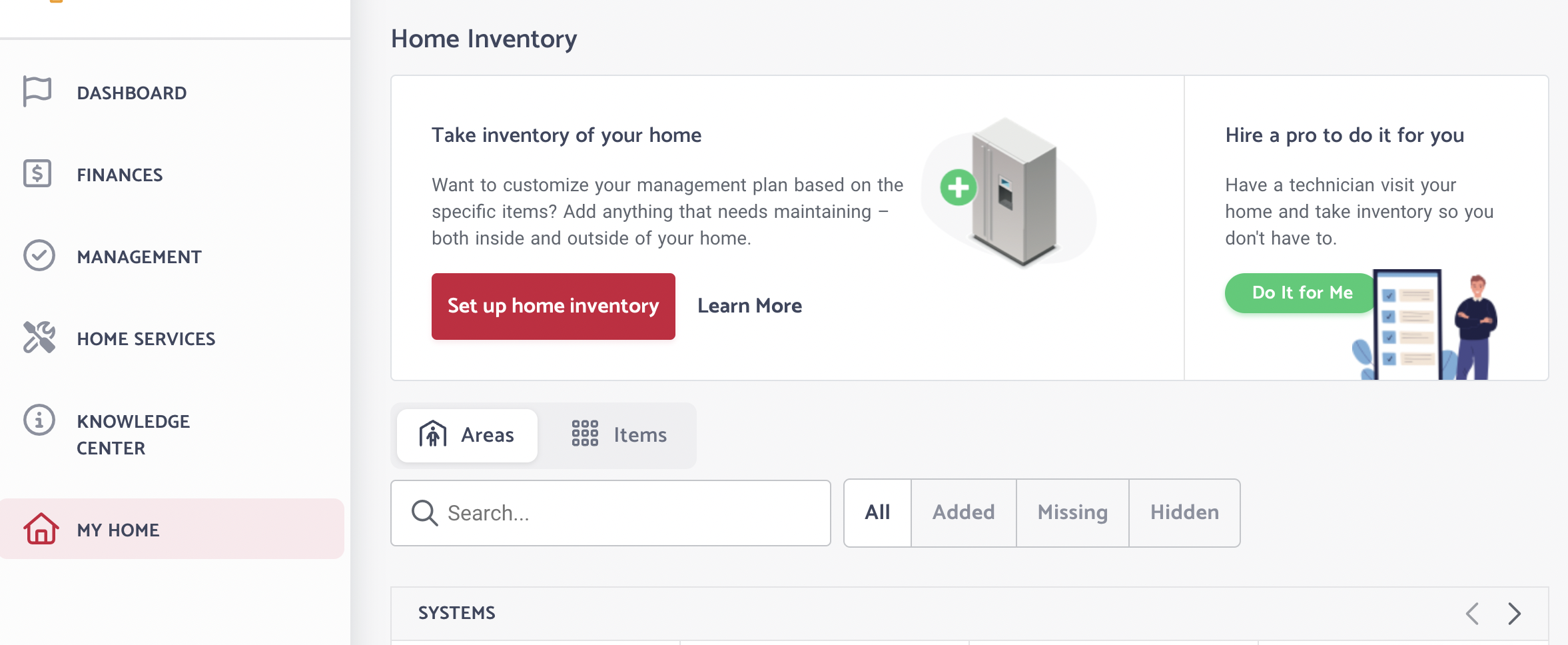Image resolution: width=1568 pixels, height=645 pixels.
Task: Click the Do It for Me button
Action: [1302, 293]
